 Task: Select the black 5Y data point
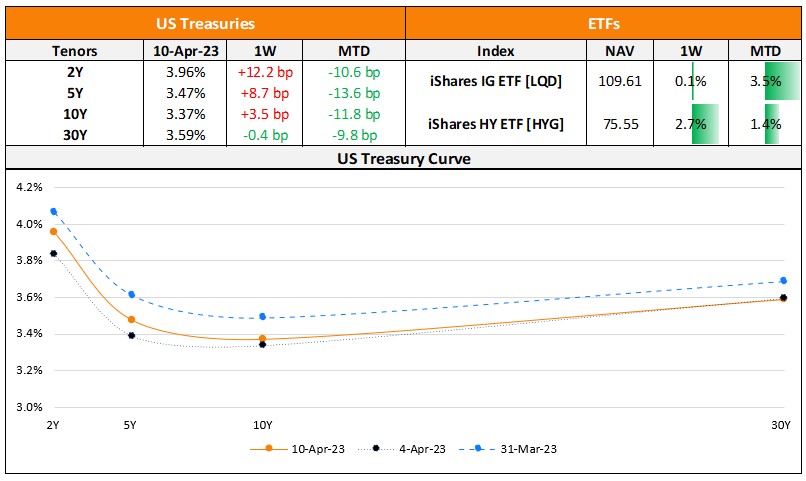click(x=131, y=335)
